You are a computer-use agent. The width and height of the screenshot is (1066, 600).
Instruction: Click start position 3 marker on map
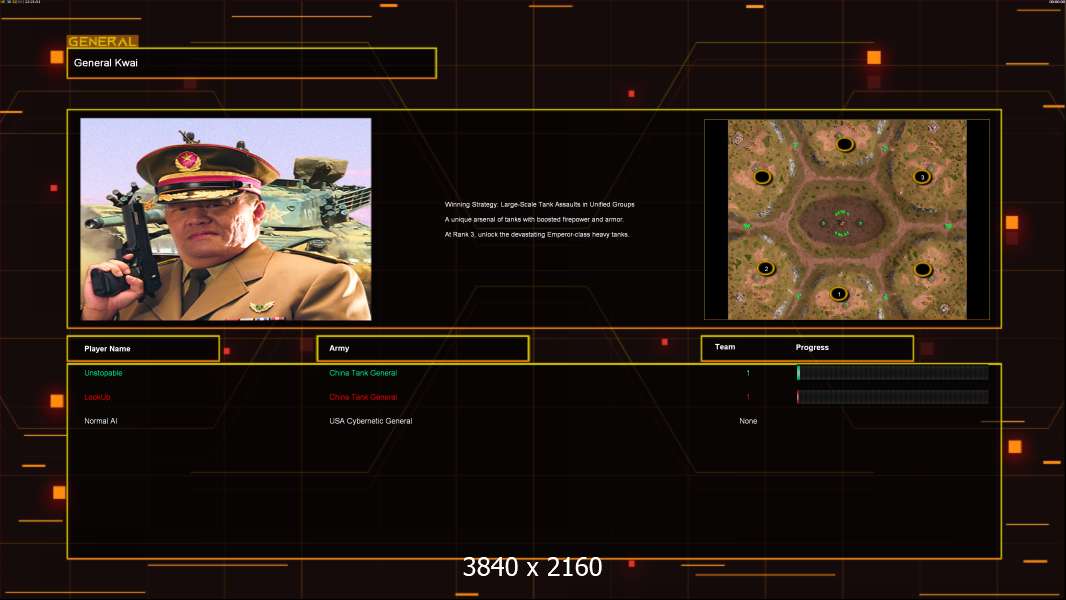922,177
